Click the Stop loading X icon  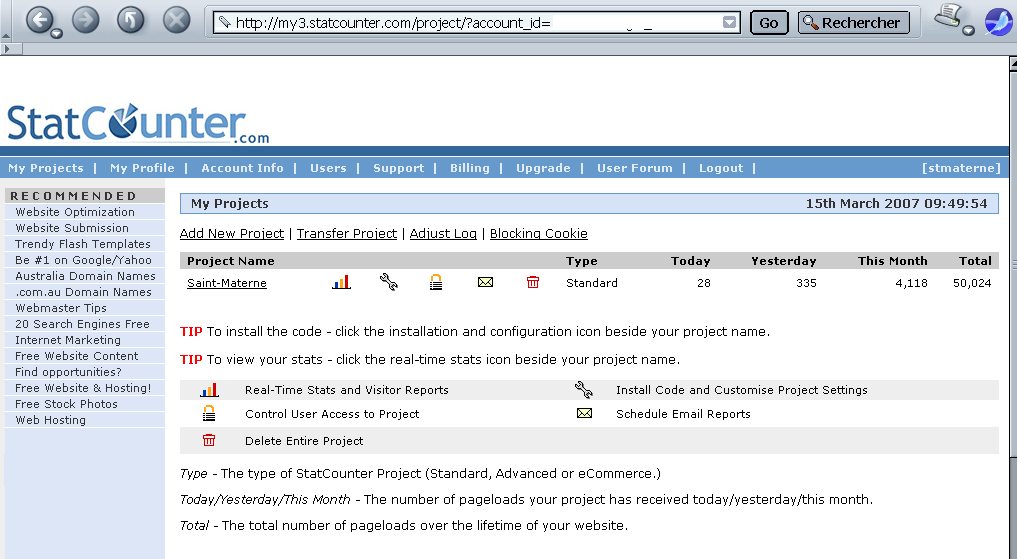[x=176, y=20]
